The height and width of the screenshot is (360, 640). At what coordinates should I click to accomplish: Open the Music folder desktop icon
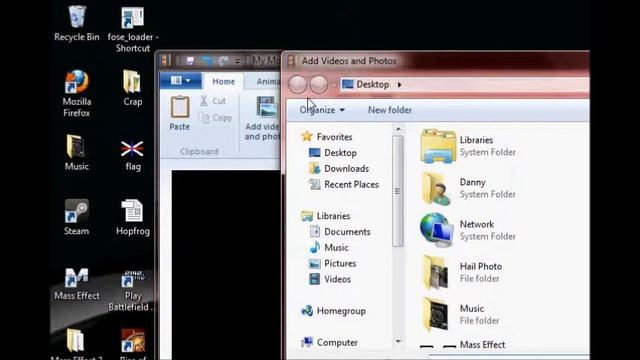[76, 152]
